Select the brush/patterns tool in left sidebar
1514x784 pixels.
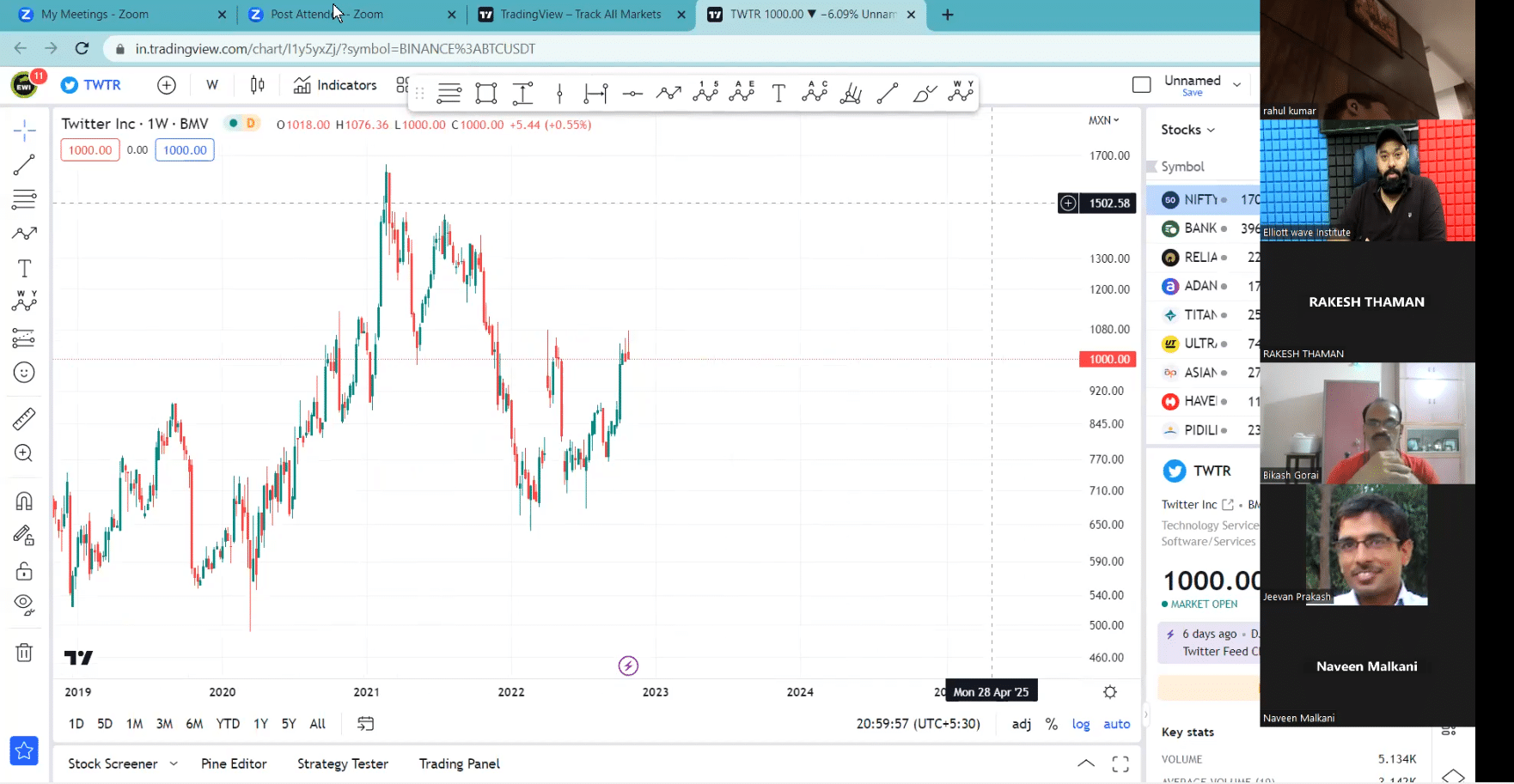[24, 234]
